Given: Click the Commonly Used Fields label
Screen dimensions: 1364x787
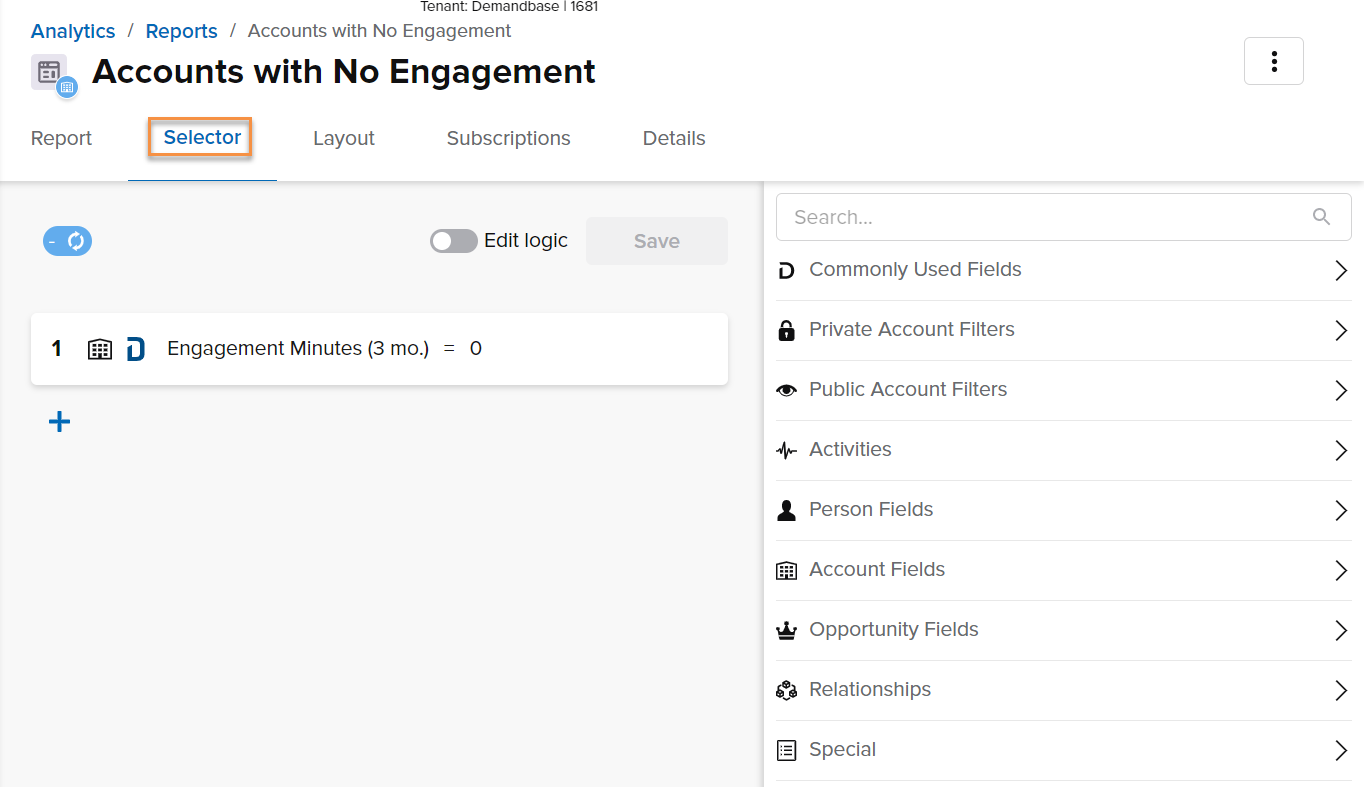Looking at the screenshot, I should tap(915, 270).
